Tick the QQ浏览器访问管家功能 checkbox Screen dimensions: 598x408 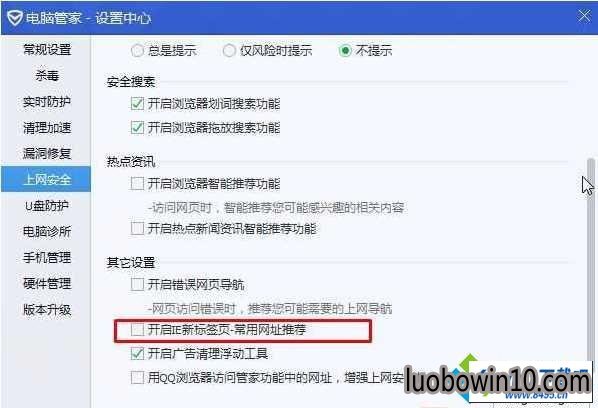(x=137, y=377)
